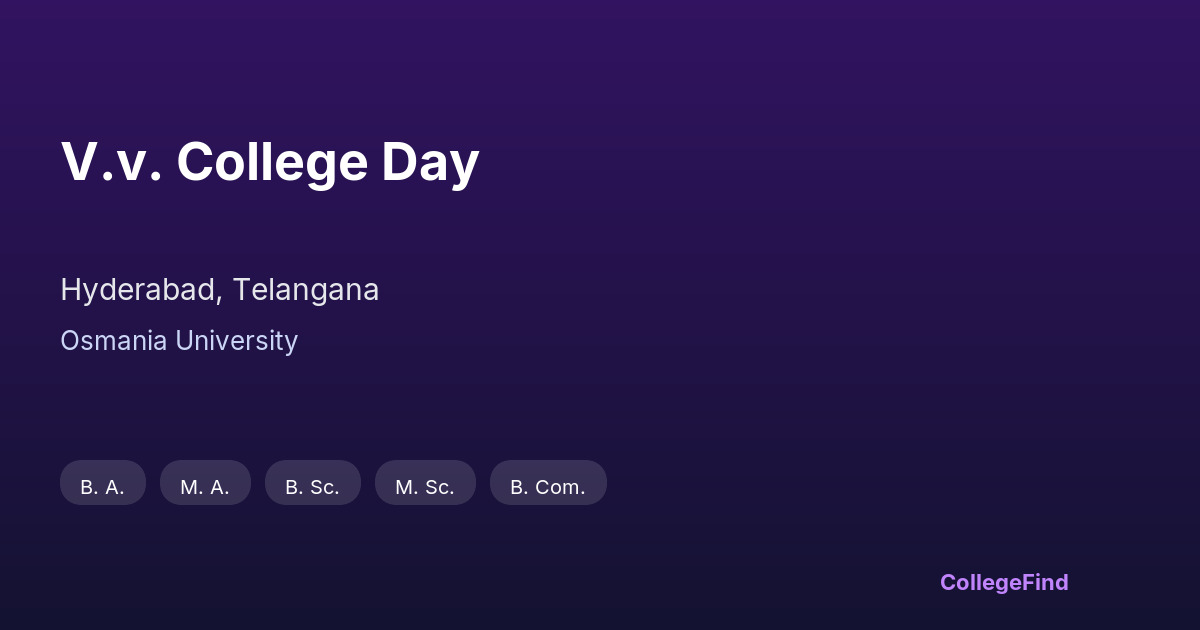Open the Osmania University affiliation link

tap(179, 341)
